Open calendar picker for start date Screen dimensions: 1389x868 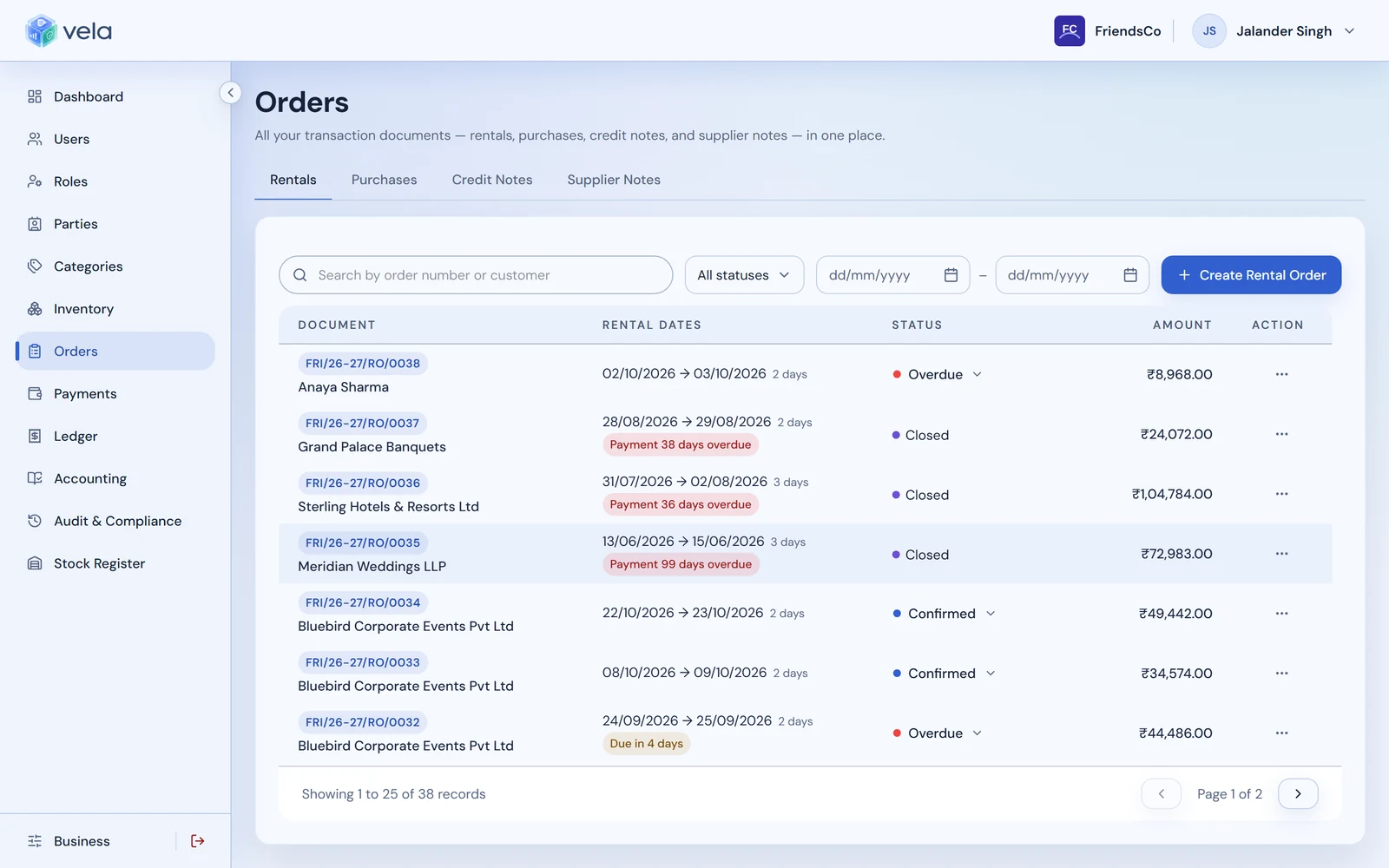click(951, 275)
